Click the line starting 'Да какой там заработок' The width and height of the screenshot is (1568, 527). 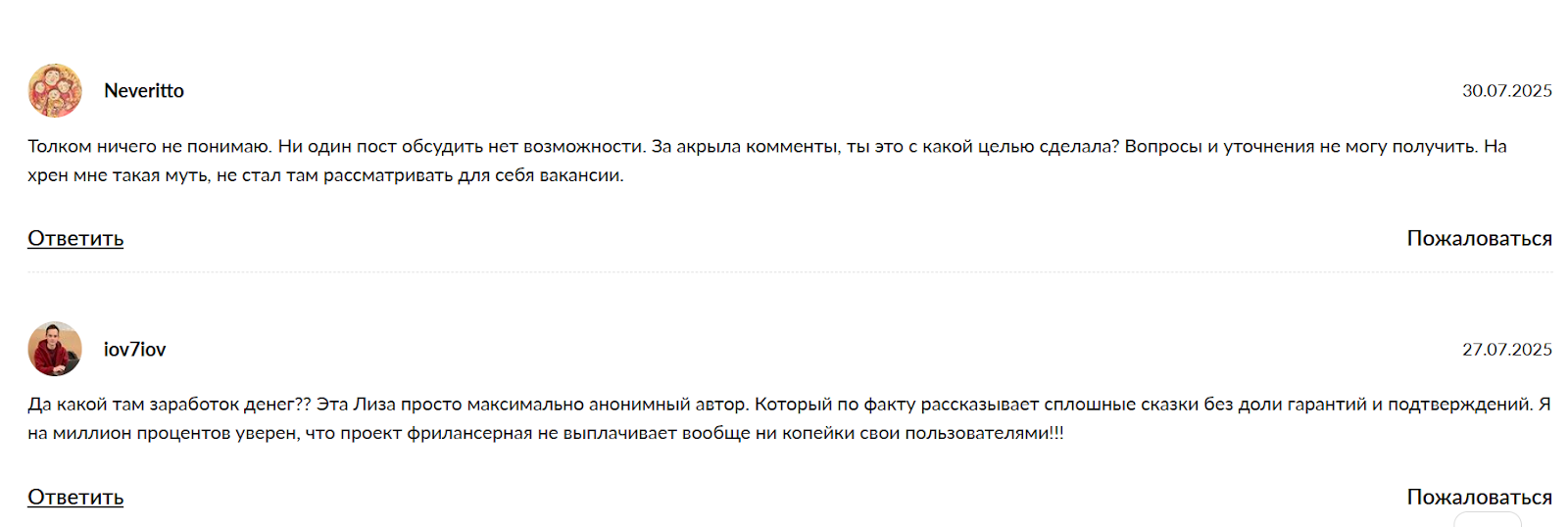(789, 404)
